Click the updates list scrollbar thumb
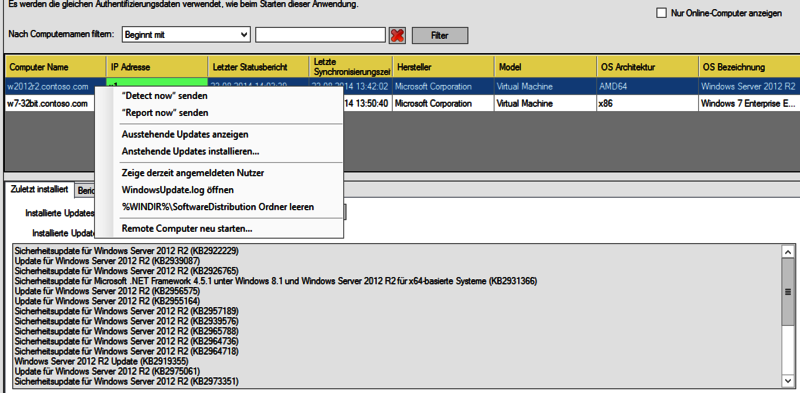 [788, 291]
